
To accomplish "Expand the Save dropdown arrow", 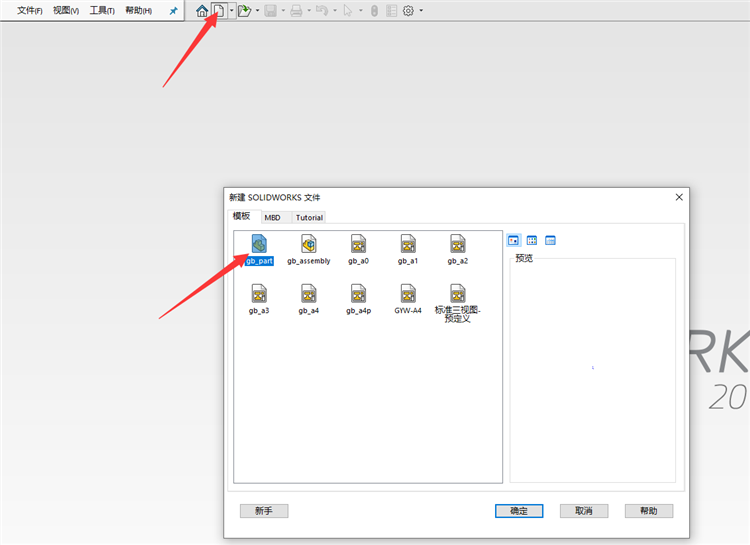I will pos(283,11).
